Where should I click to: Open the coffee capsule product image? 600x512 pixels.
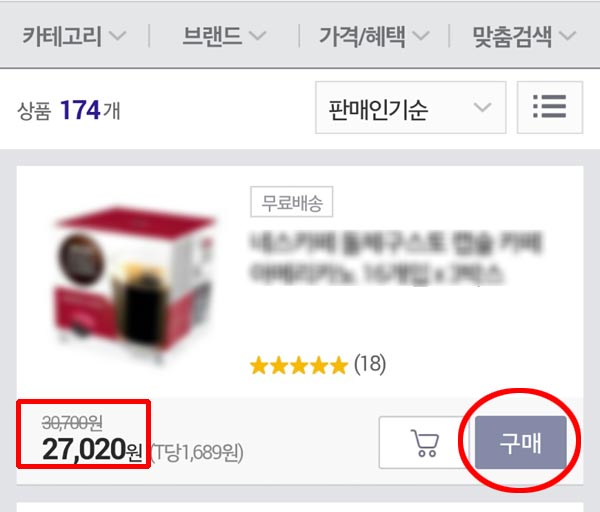pos(134,283)
